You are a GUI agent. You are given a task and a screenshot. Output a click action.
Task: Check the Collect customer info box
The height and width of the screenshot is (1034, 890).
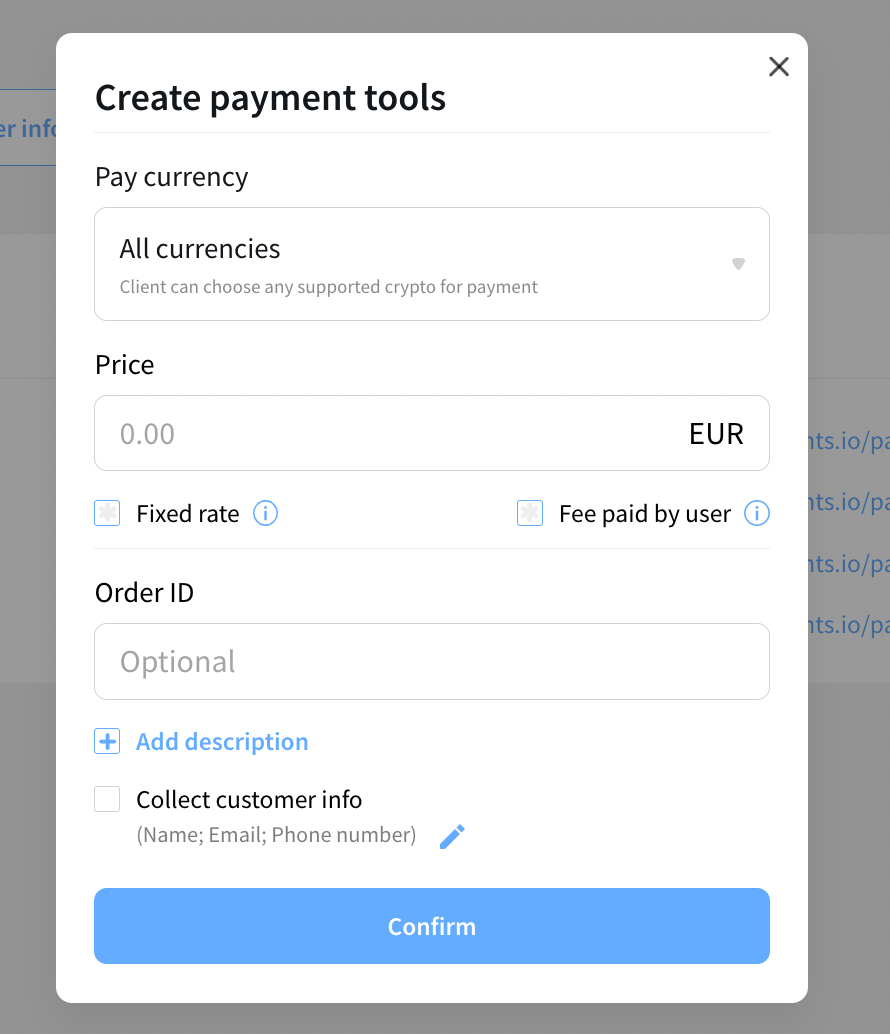coord(107,800)
